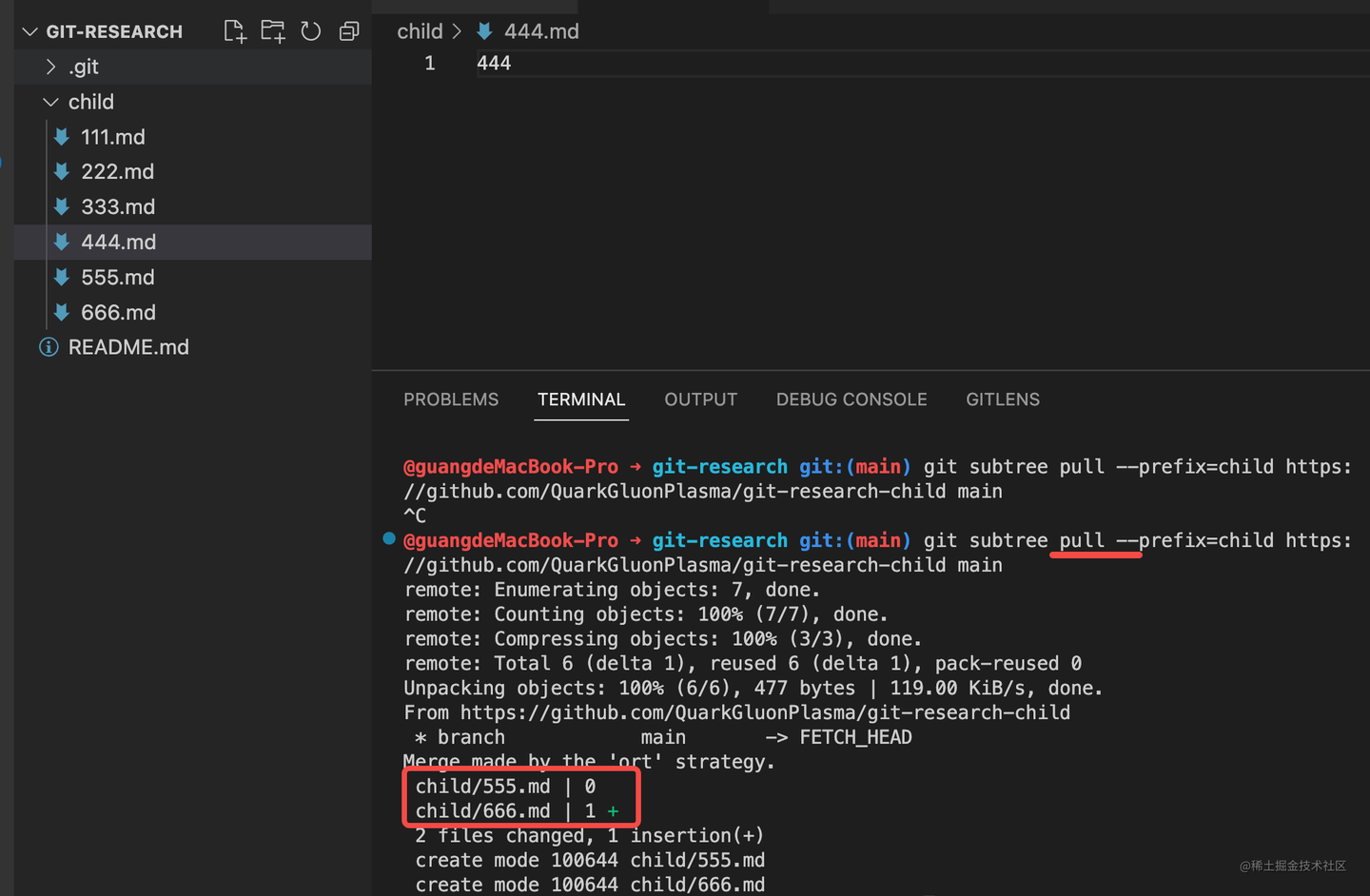
Task: Collapse the child folder
Action: (49, 102)
